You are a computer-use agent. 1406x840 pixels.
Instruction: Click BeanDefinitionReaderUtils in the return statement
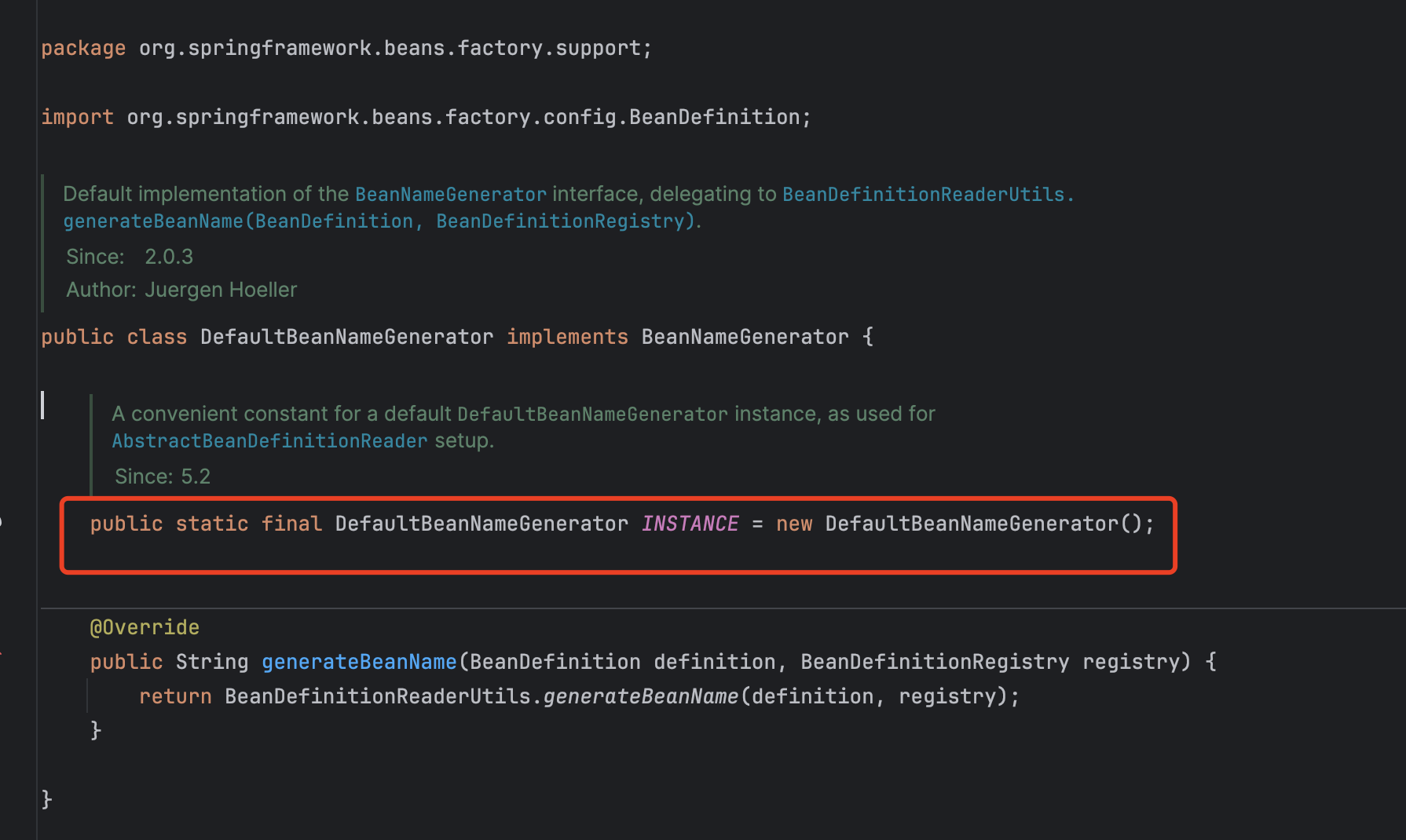(x=378, y=696)
